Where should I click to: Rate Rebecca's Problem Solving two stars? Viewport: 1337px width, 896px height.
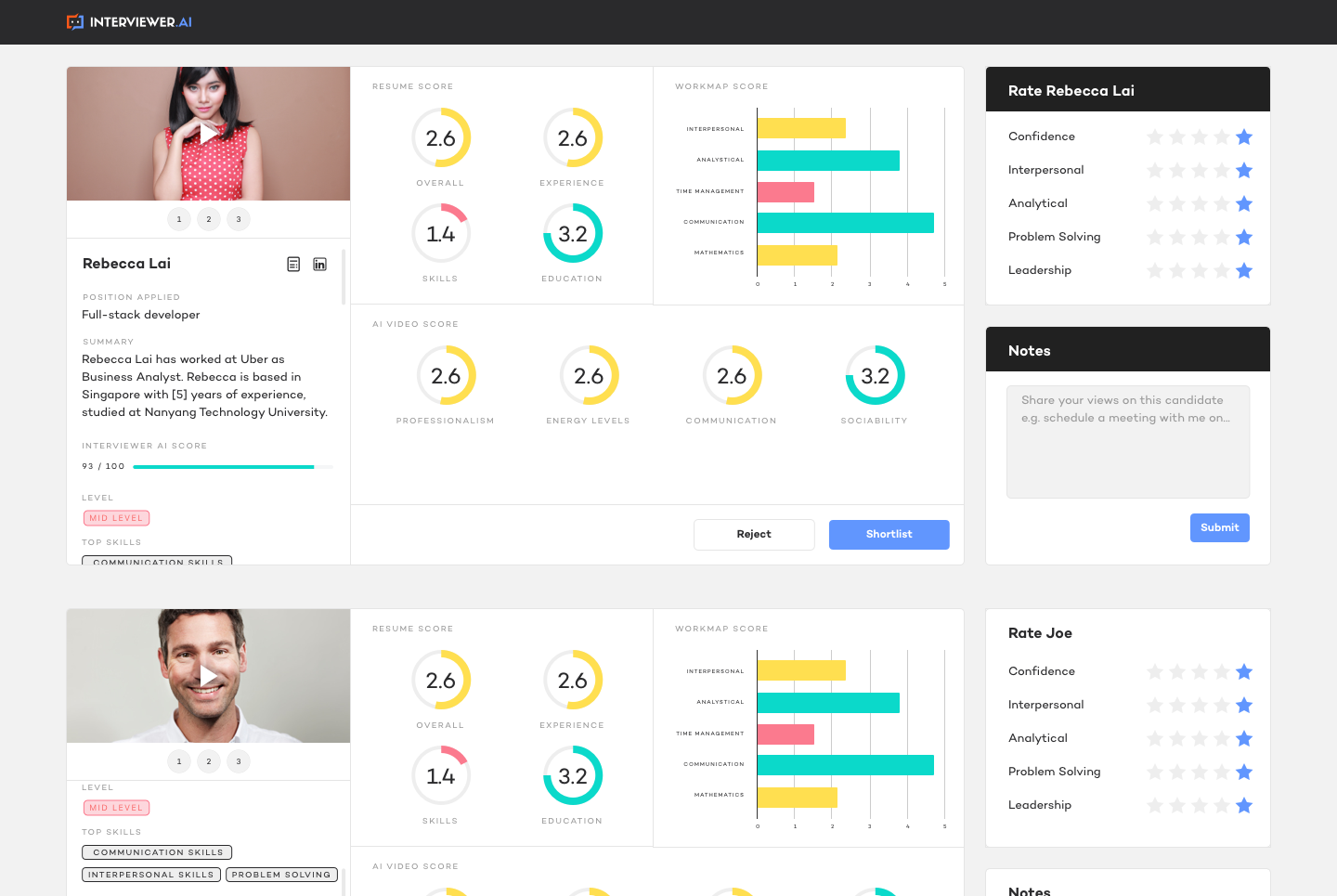pyautogui.click(x=1177, y=238)
